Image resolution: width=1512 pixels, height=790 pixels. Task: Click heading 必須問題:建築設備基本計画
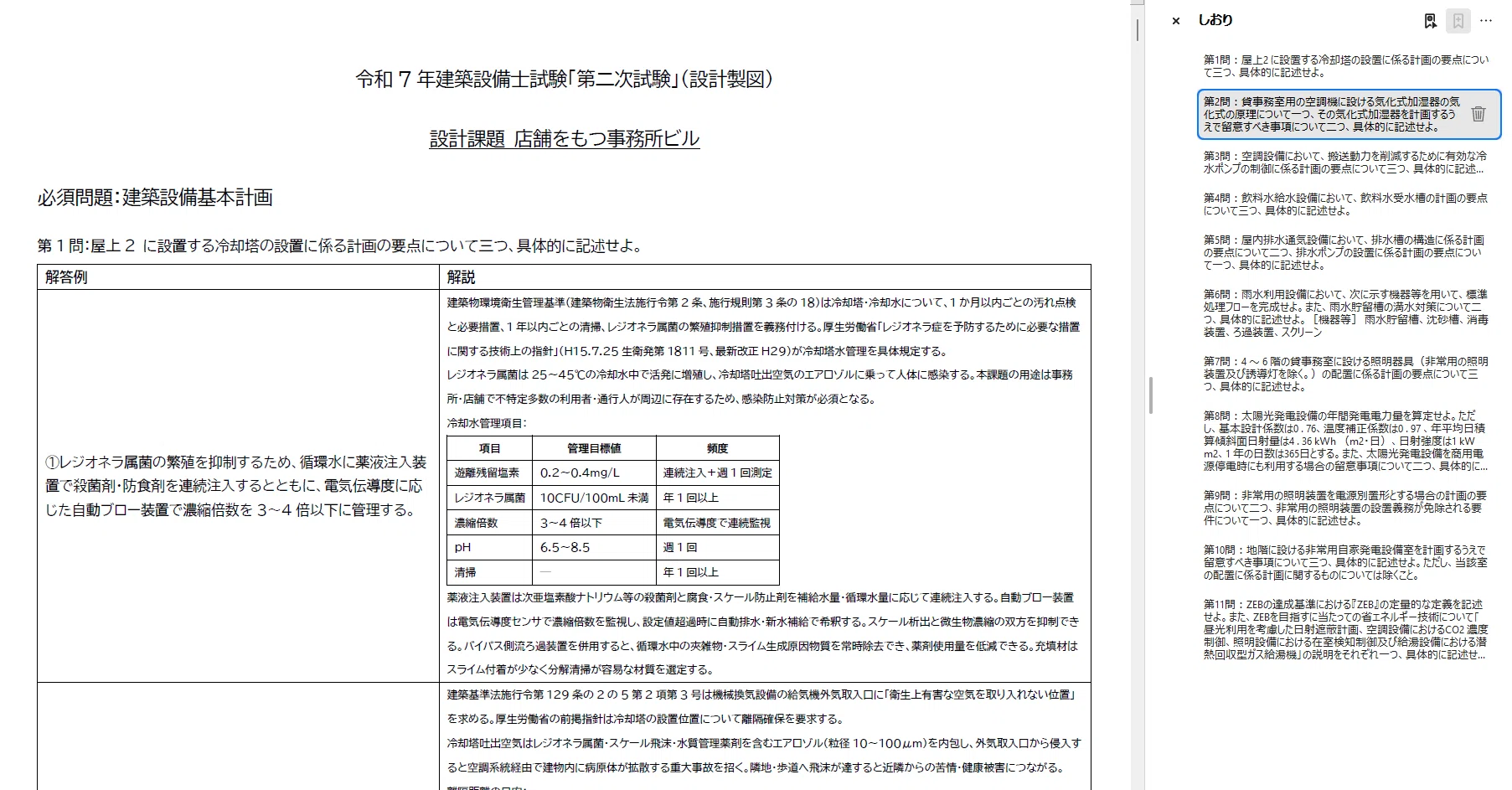(155, 198)
